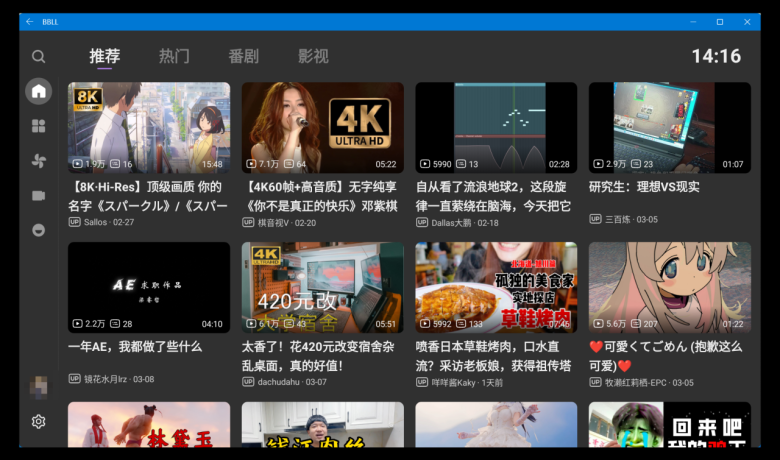Open settings via the gear icon
The width and height of the screenshot is (780, 460).
38,422
